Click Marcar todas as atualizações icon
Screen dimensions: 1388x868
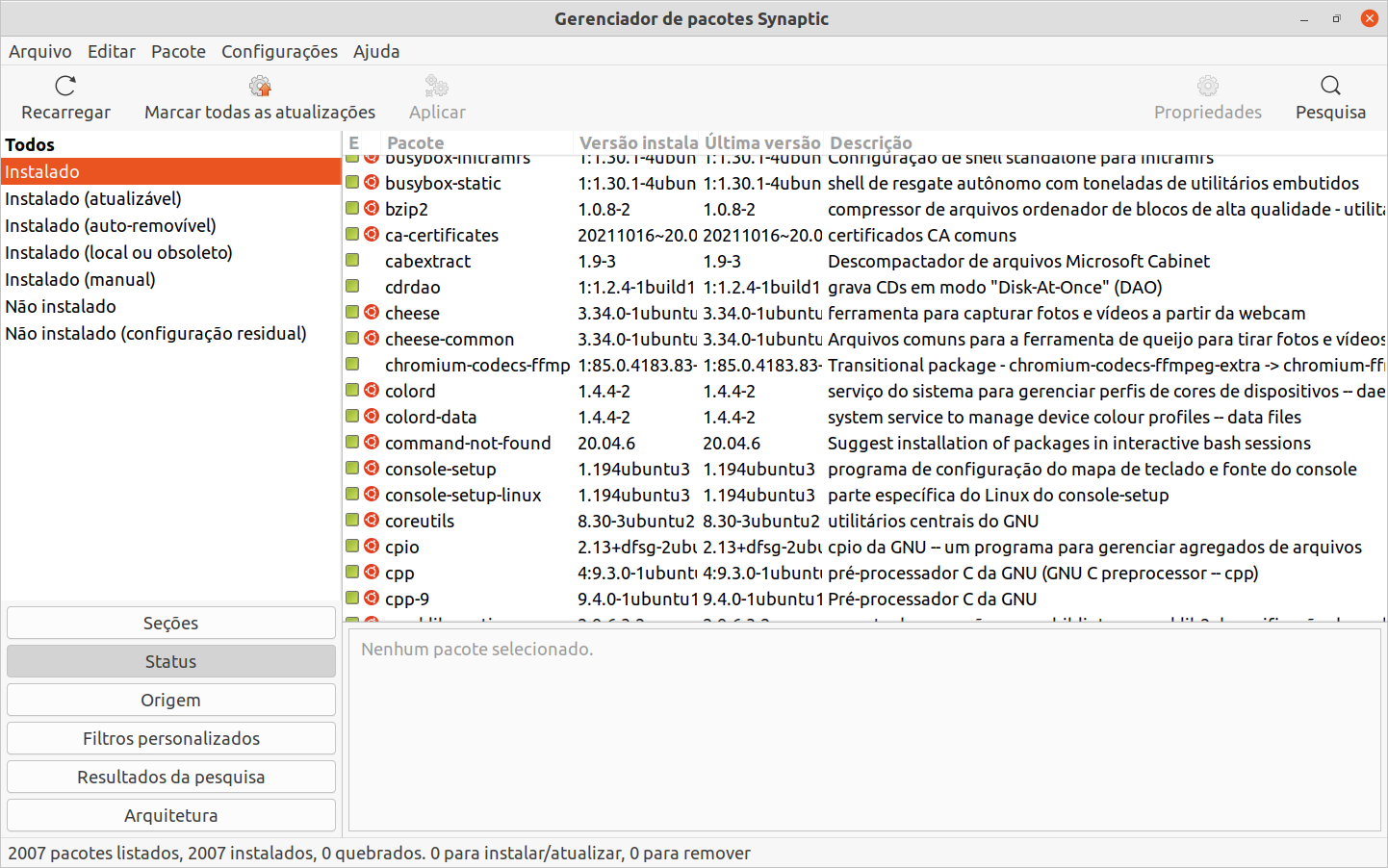[x=260, y=86]
